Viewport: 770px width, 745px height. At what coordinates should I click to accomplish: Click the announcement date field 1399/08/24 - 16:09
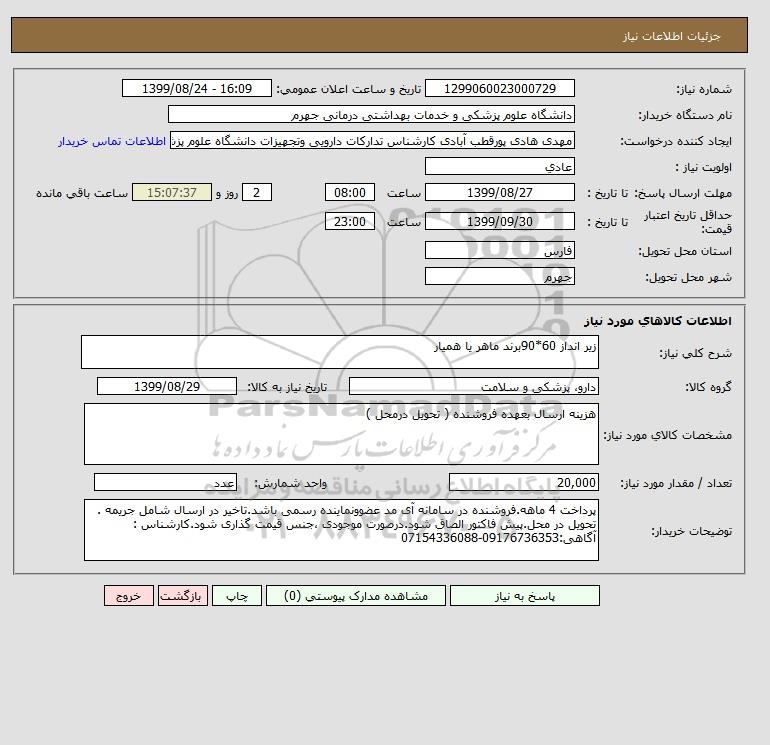[x=197, y=88]
